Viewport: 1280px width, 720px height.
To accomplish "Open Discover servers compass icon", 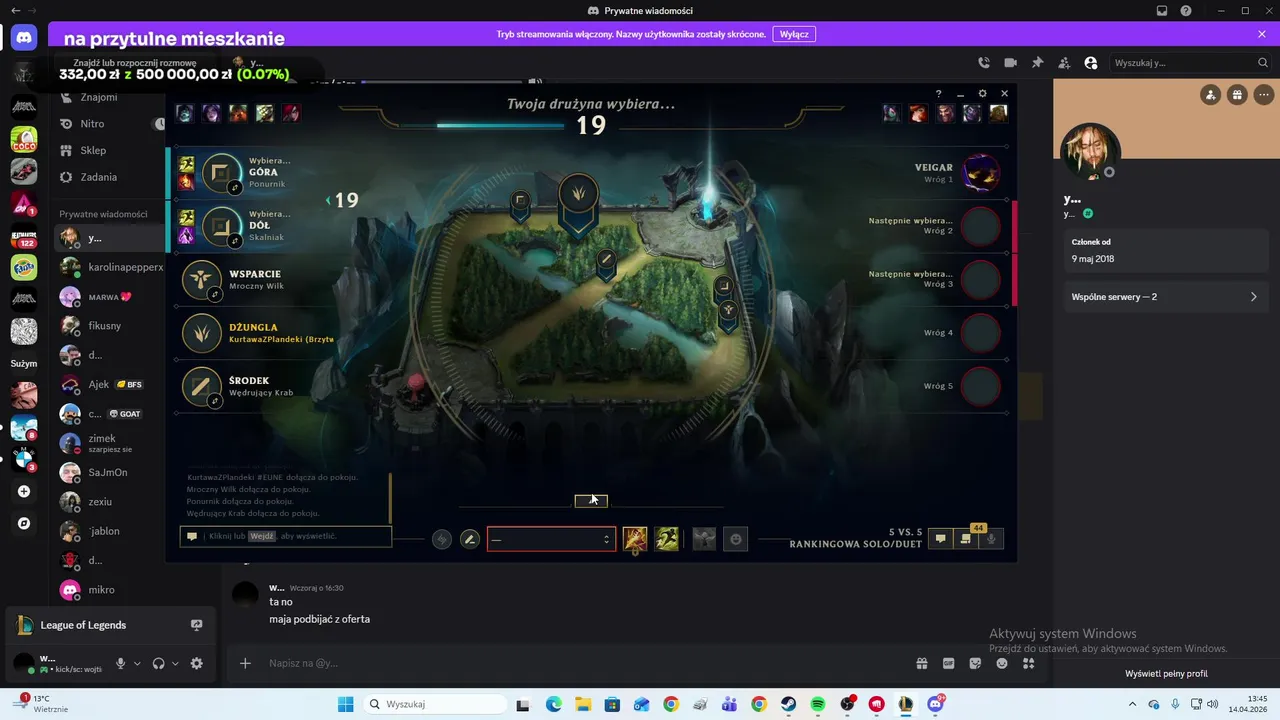I will tap(24, 523).
